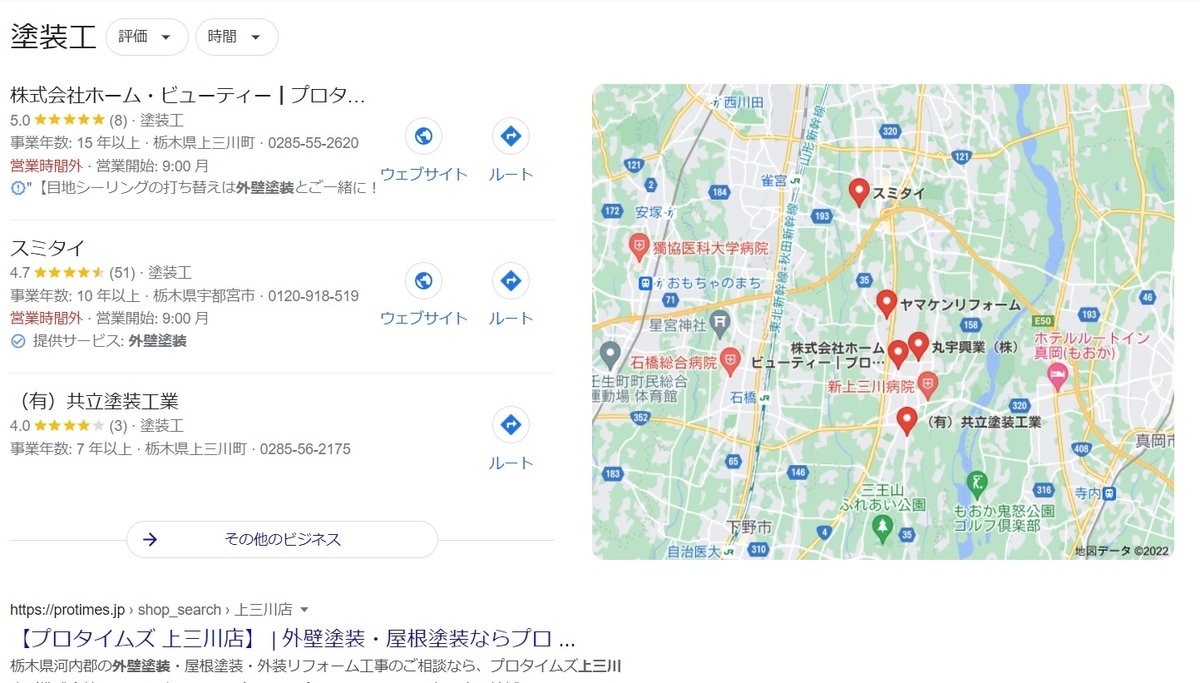Viewport: 1200px width, 683px height.
Task: Click the (8) review count
Action: click(x=118, y=120)
